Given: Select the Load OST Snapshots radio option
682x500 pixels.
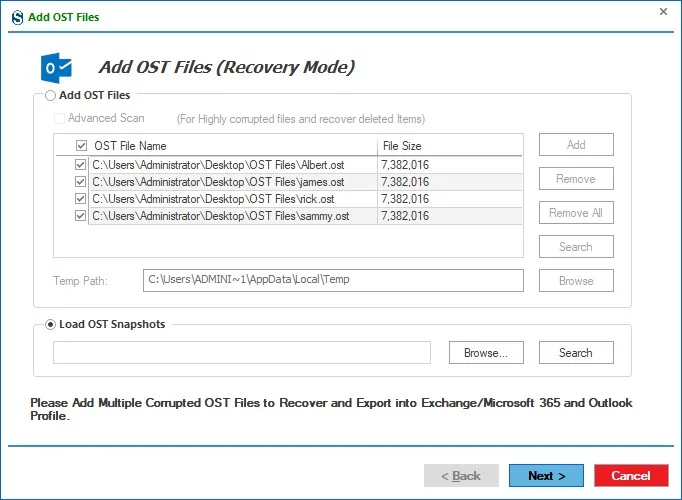Looking at the screenshot, I should point(50,324).
